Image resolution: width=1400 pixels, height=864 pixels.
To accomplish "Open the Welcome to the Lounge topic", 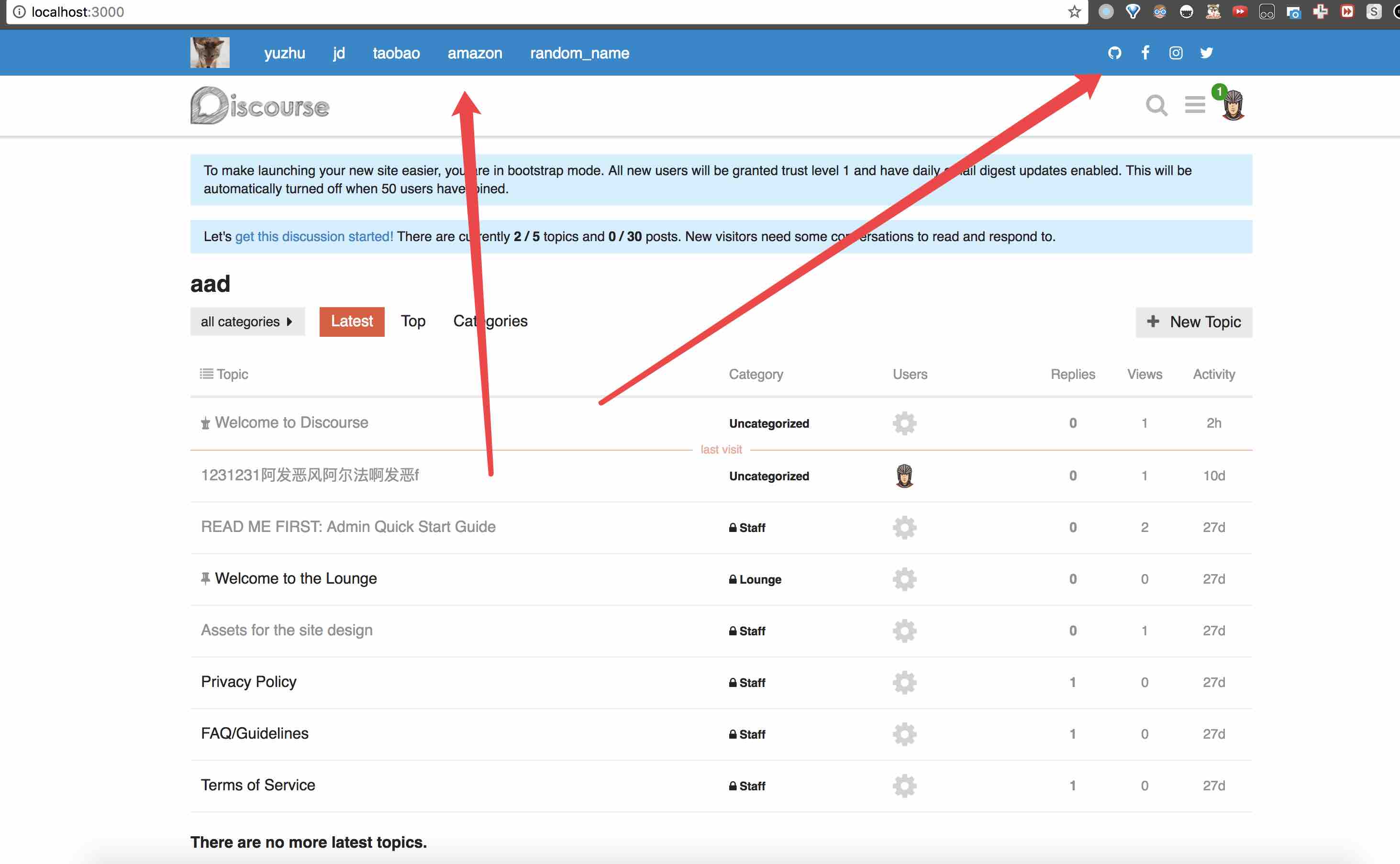I will 295,578.
